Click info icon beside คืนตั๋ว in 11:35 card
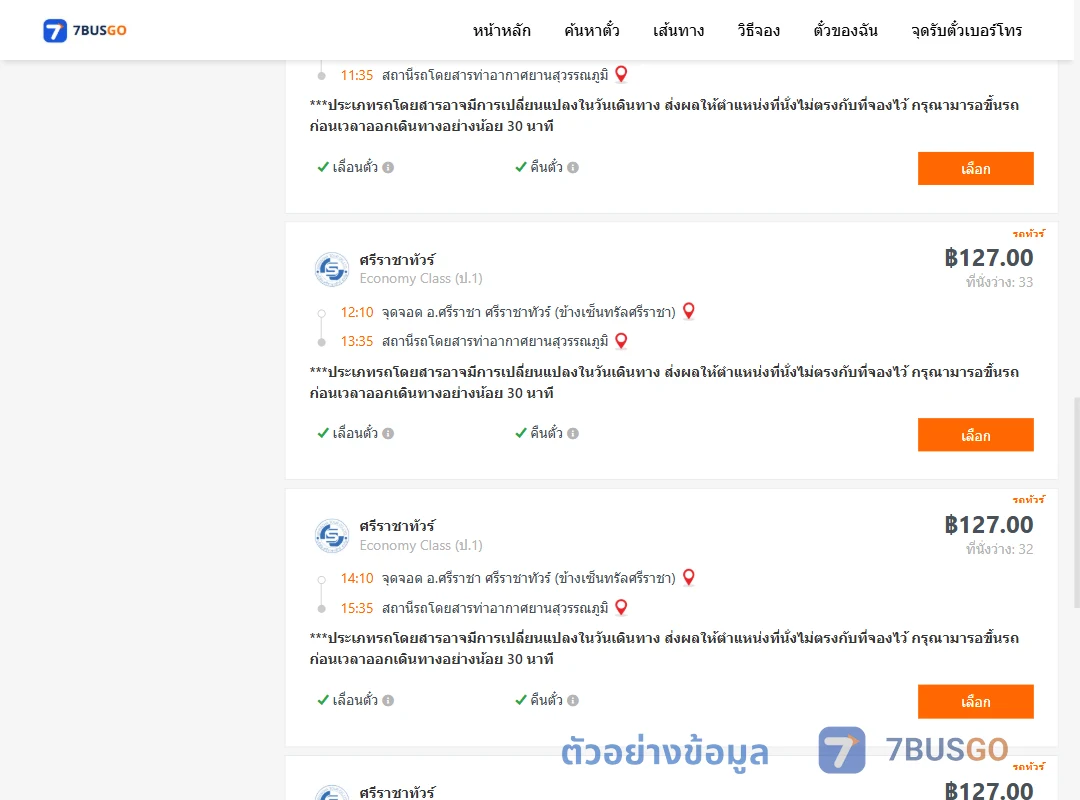The width and height of the screenshot is (1080, 800). point(573,167)
